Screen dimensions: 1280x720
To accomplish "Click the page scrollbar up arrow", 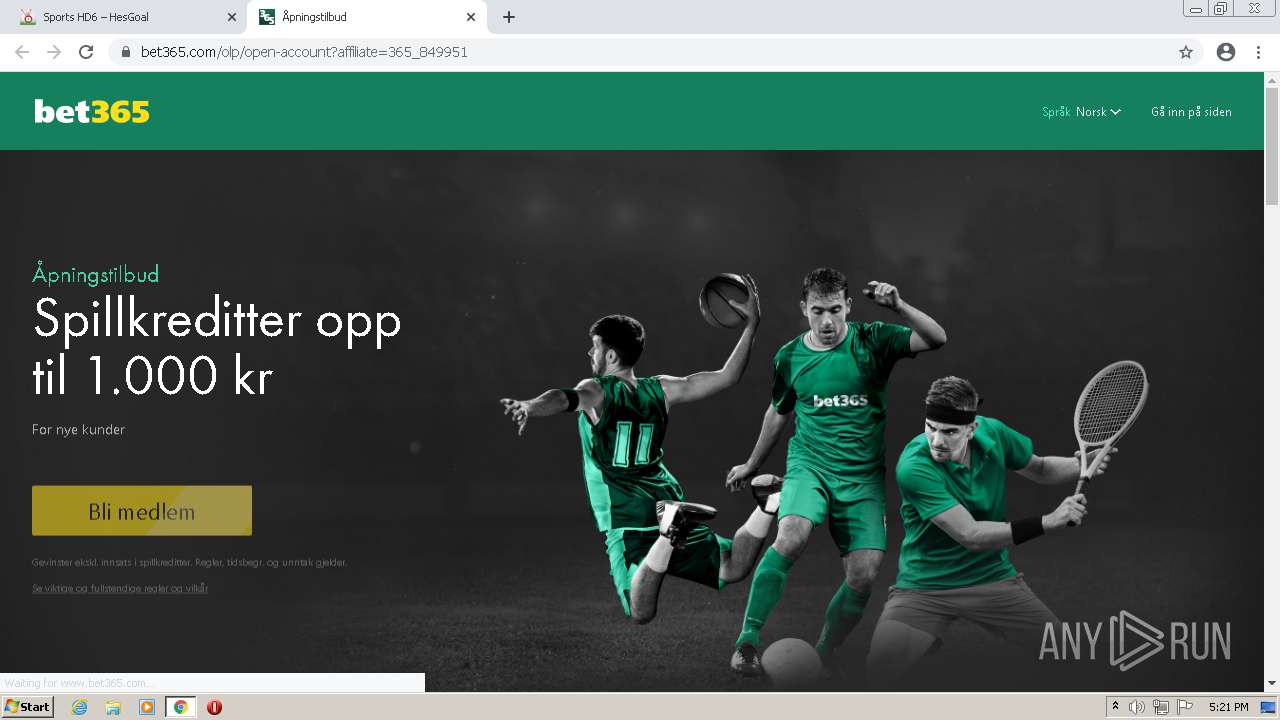I will pyautogui.click(x=1272, y=80).
